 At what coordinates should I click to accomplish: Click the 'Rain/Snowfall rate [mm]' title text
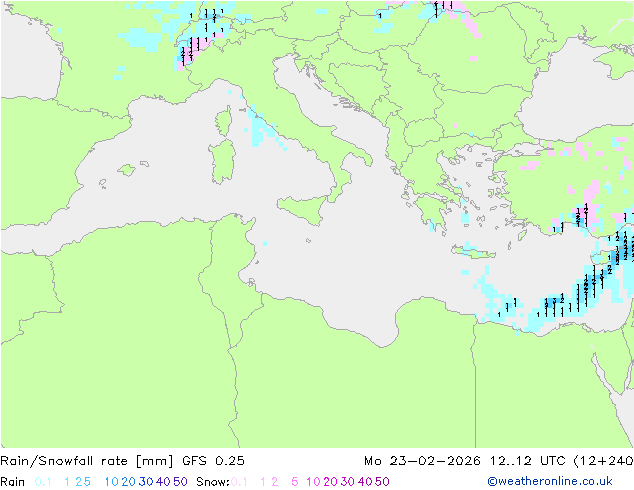pos(87,461)
